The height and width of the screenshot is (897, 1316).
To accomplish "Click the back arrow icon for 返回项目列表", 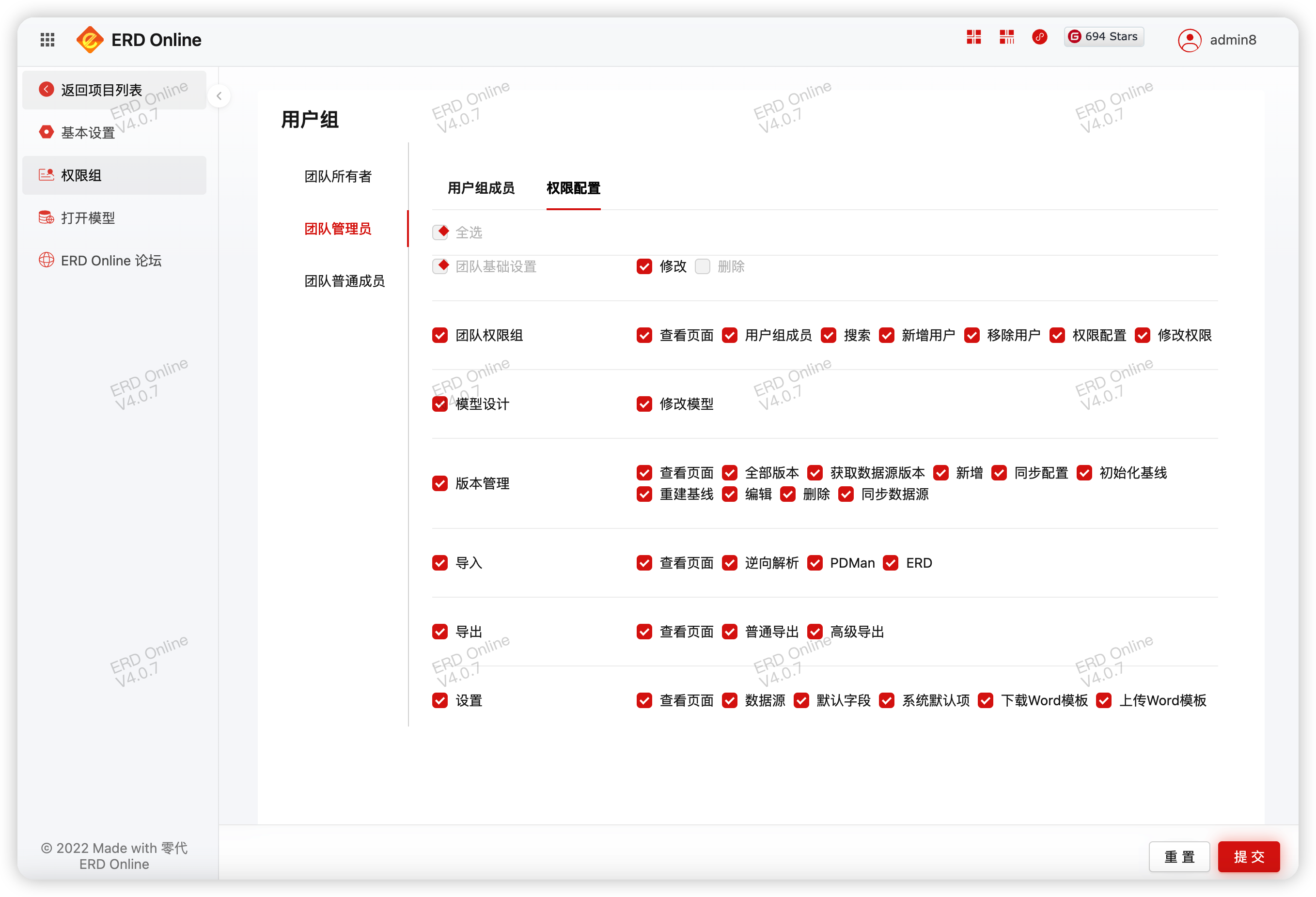I will tap(47, 90).
